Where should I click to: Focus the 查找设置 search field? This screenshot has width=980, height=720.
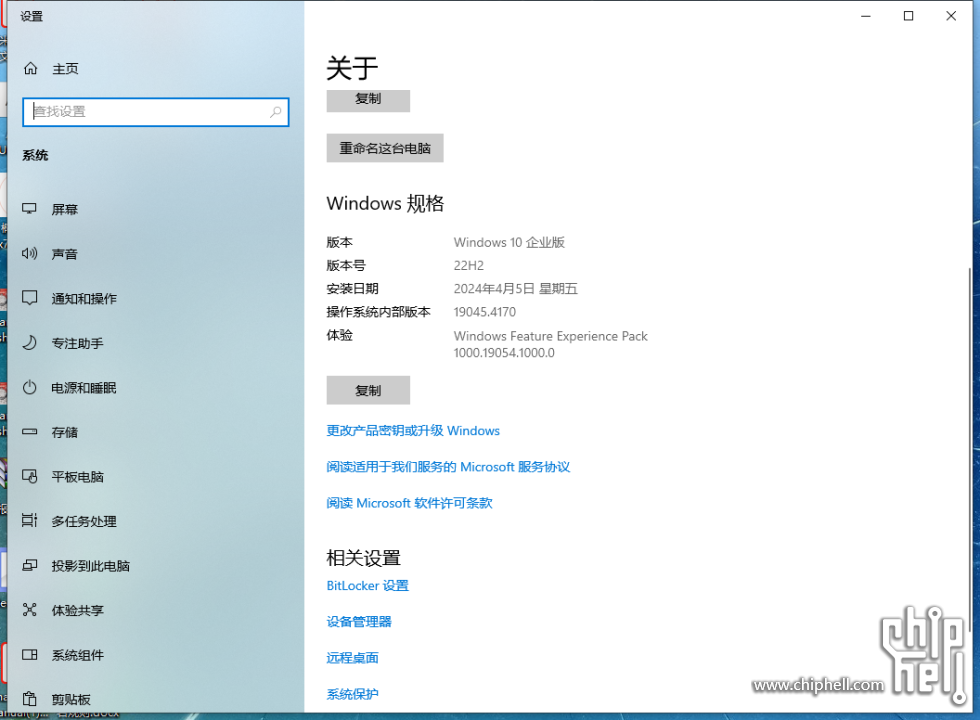coord(155,112)
